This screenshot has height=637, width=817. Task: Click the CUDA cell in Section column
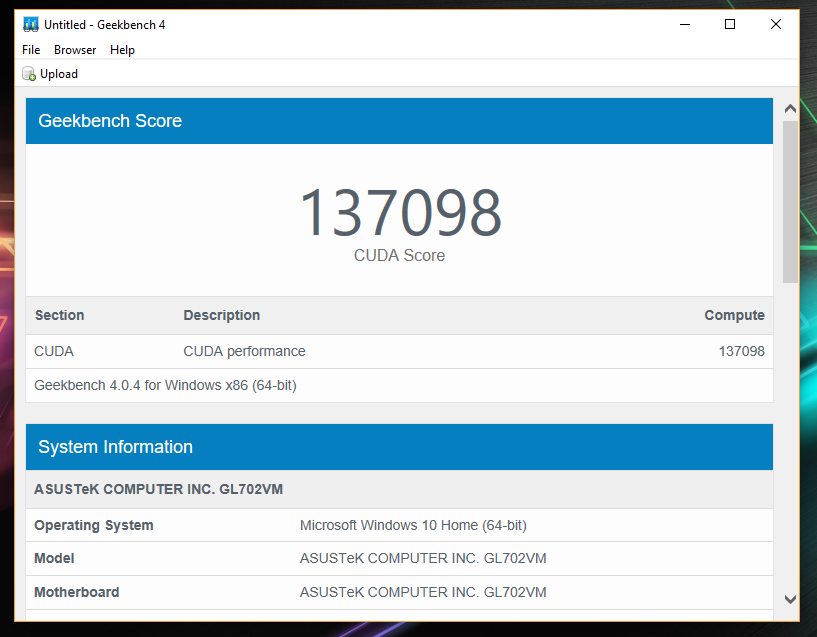[54, 351]
